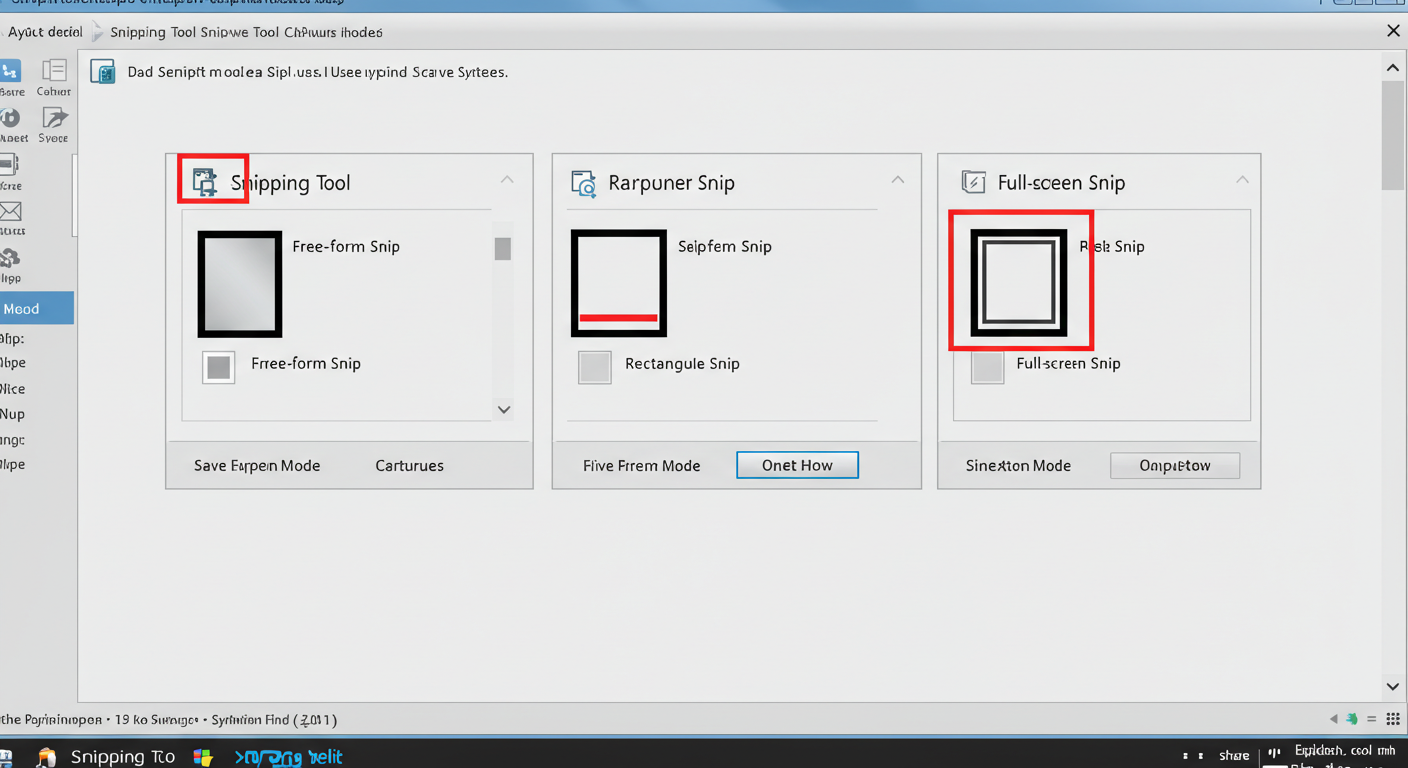The width and height of the screenshot is (1408, 768).
Task: Select the Dlip: sidebar item
Action: point(13,339)
